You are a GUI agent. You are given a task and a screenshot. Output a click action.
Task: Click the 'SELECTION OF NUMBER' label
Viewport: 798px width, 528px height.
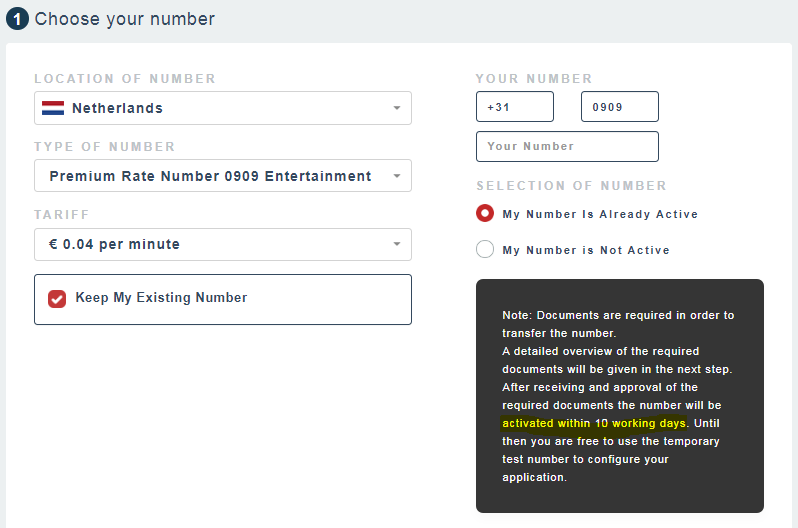click(x=571, y=185)
